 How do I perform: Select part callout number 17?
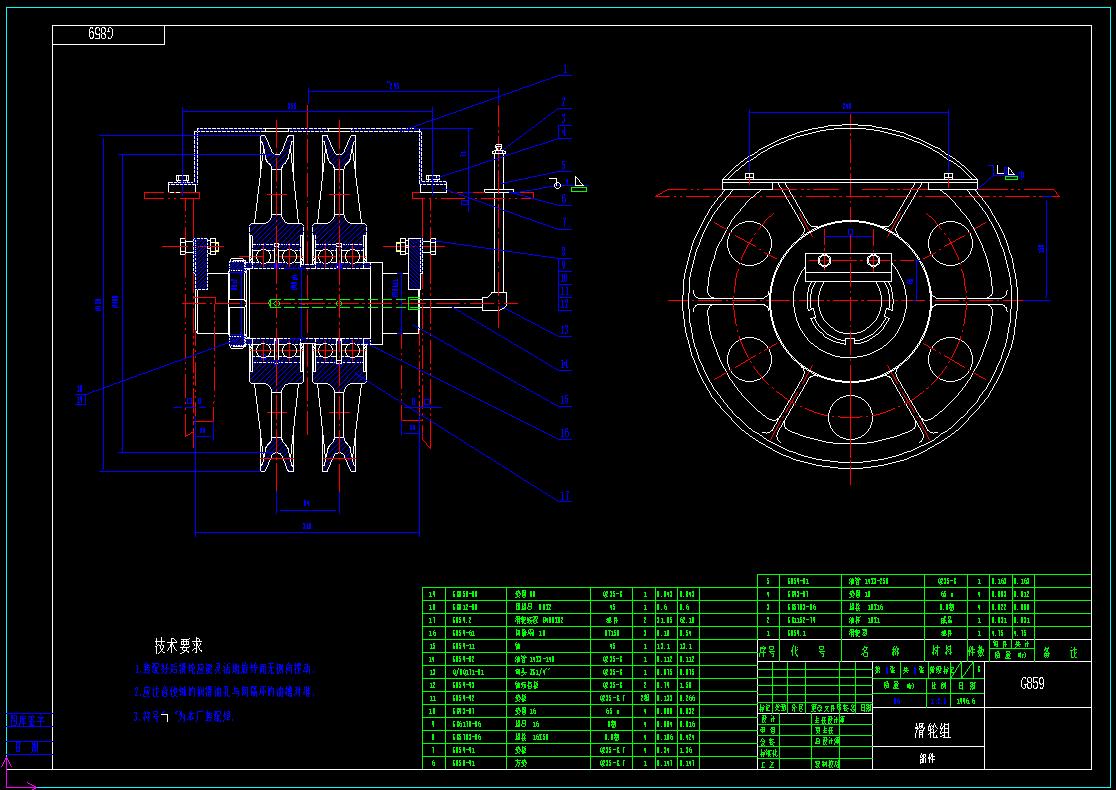(565, 496)
